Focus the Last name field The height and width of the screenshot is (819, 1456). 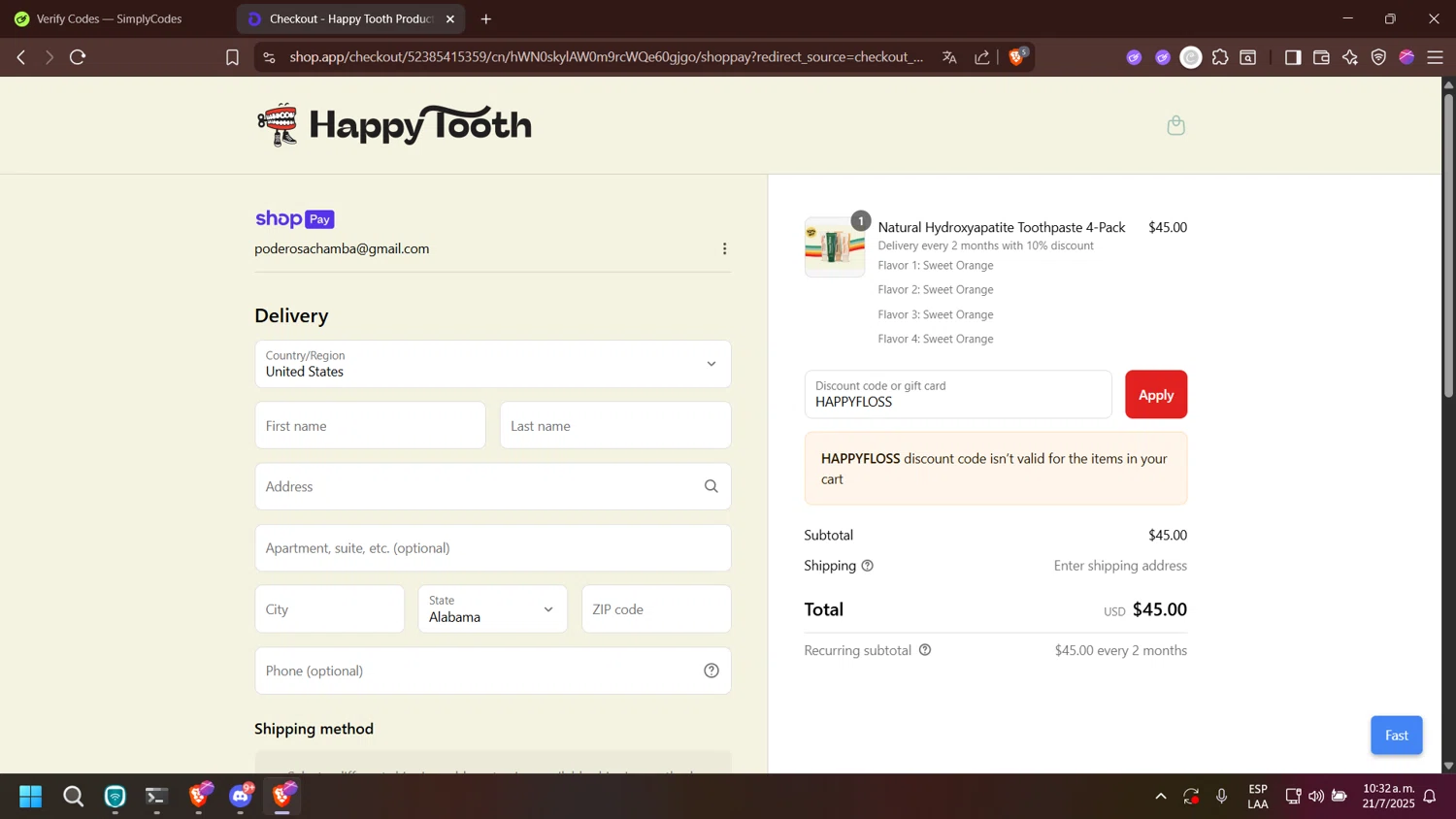click(615, 426)
